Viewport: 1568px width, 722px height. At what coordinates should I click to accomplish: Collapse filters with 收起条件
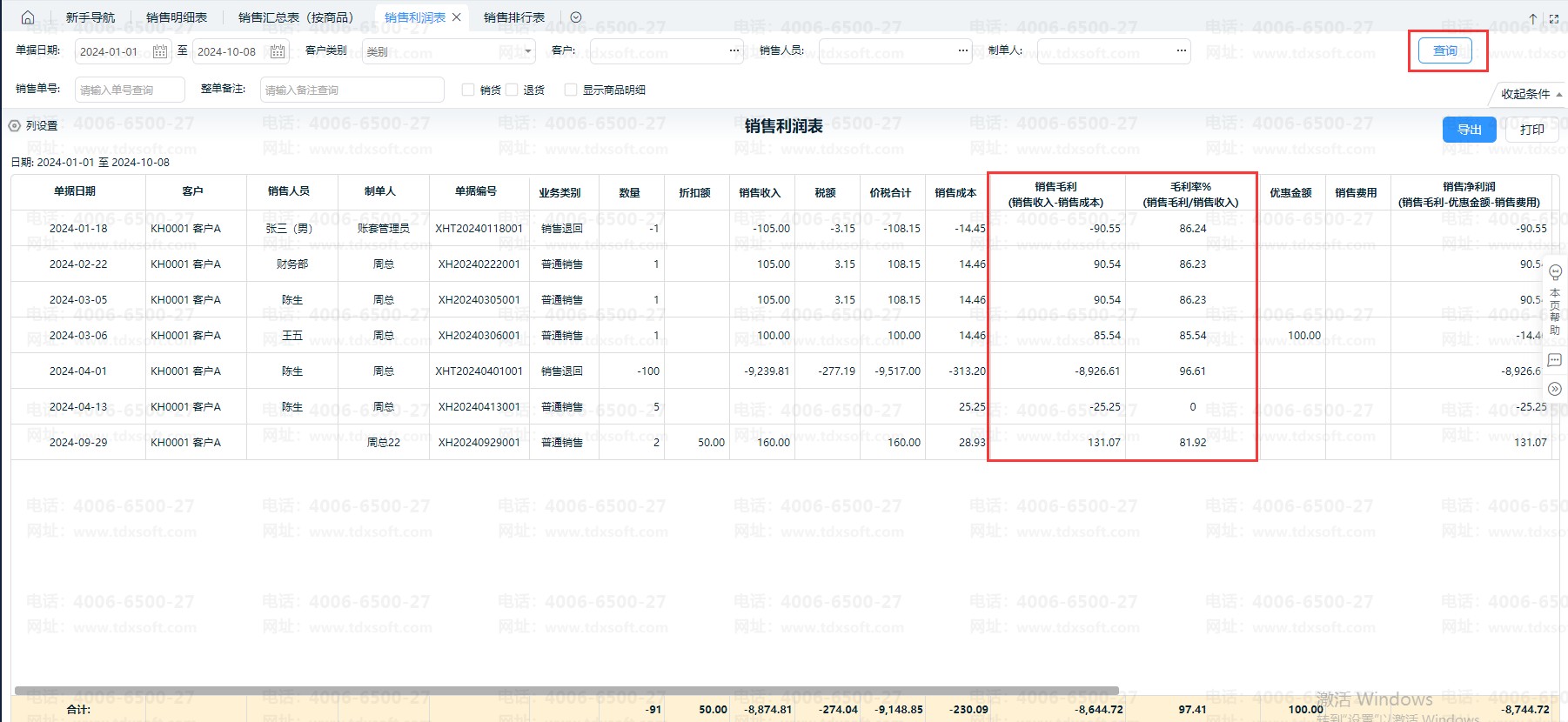(1531, 94)
